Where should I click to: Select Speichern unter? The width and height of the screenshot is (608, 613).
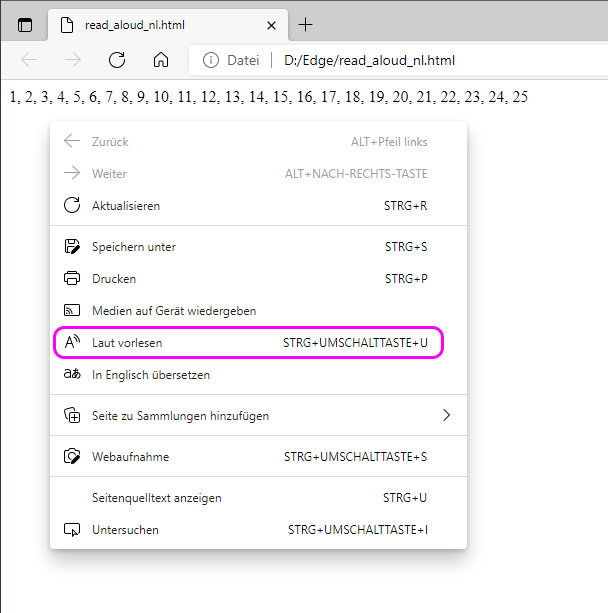pos(258,247)
